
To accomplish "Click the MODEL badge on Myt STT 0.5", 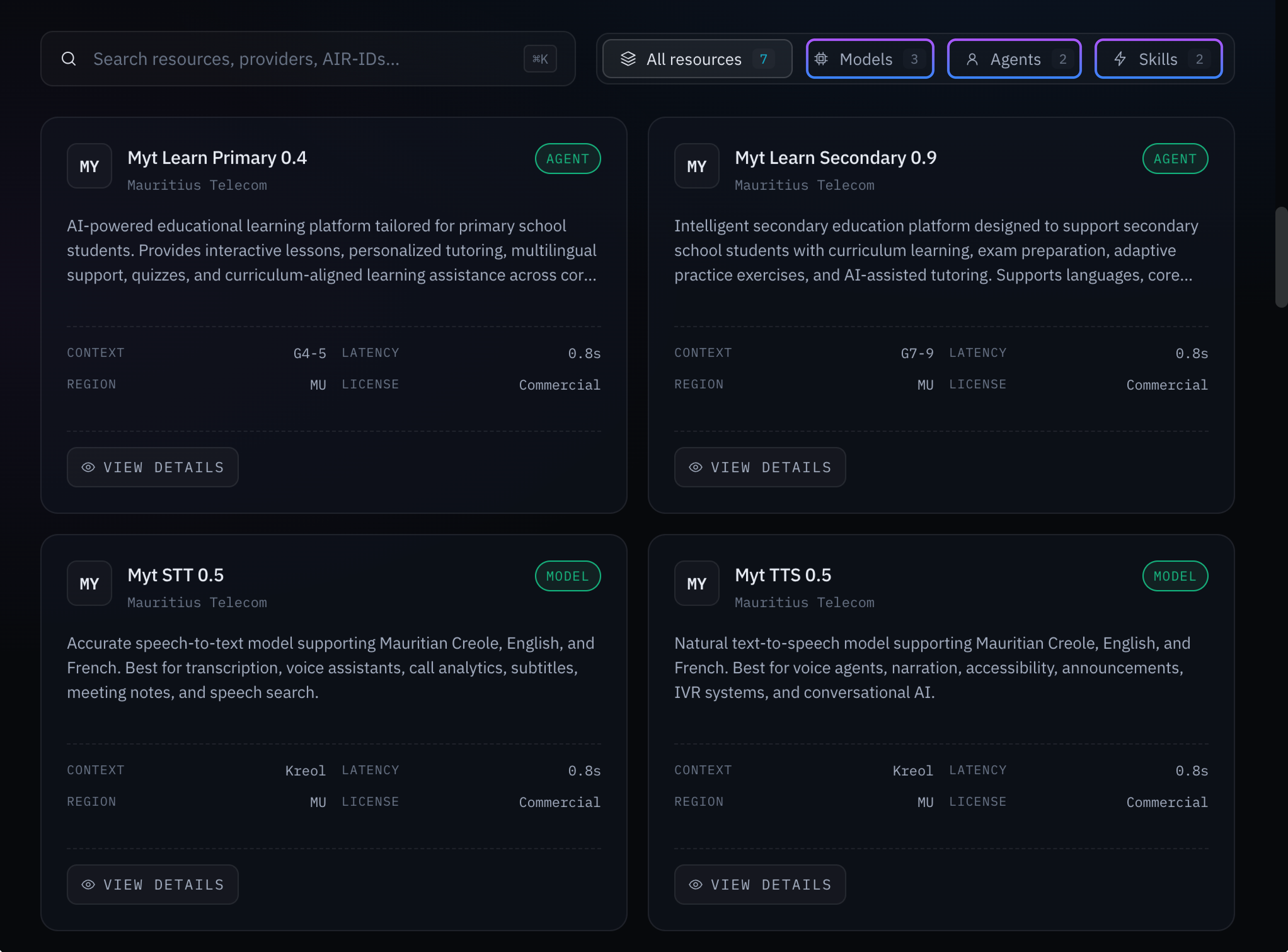I will pos(567,576).
